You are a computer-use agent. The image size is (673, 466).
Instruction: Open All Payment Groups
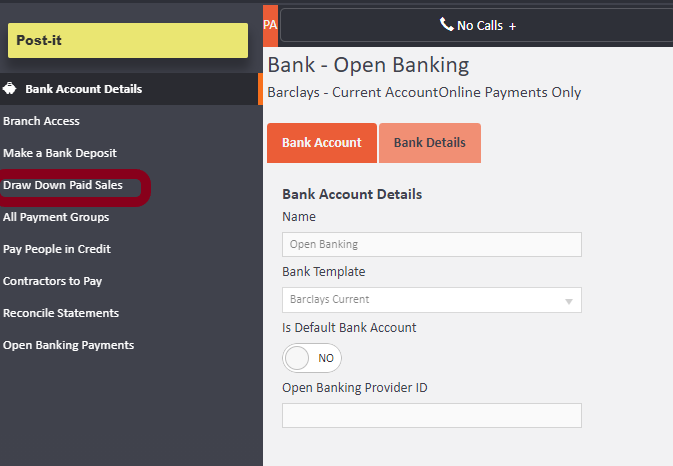click(56, 217)
